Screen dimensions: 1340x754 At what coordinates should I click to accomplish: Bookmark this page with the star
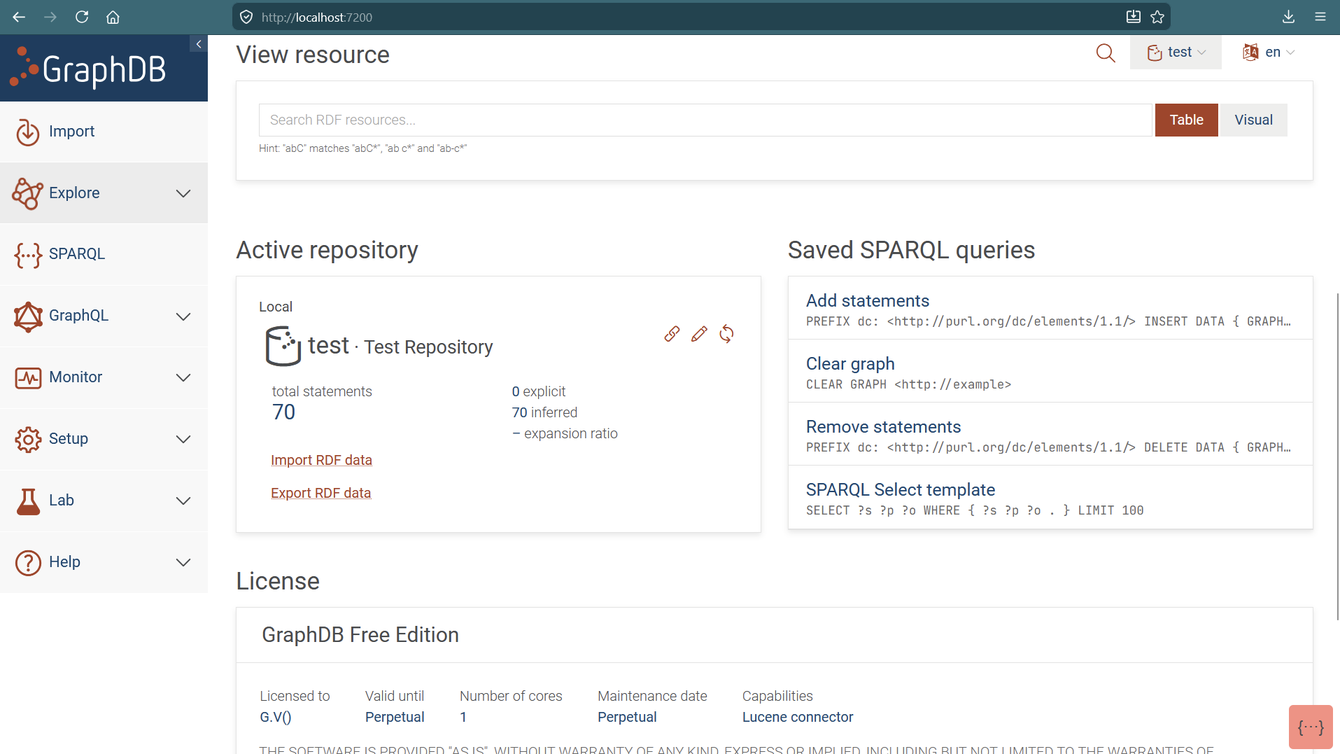tap(1157, 17)
